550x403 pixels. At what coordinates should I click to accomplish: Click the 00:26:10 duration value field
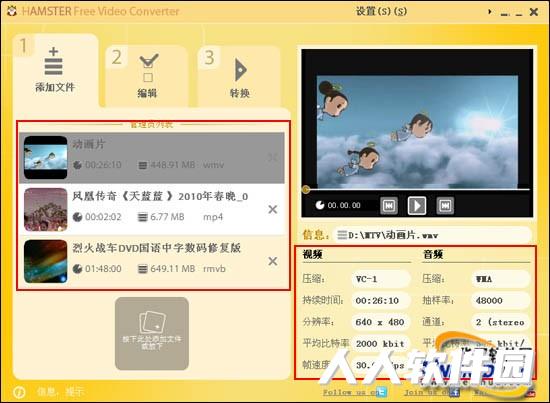pyautogui.click(x=381, y=301)
